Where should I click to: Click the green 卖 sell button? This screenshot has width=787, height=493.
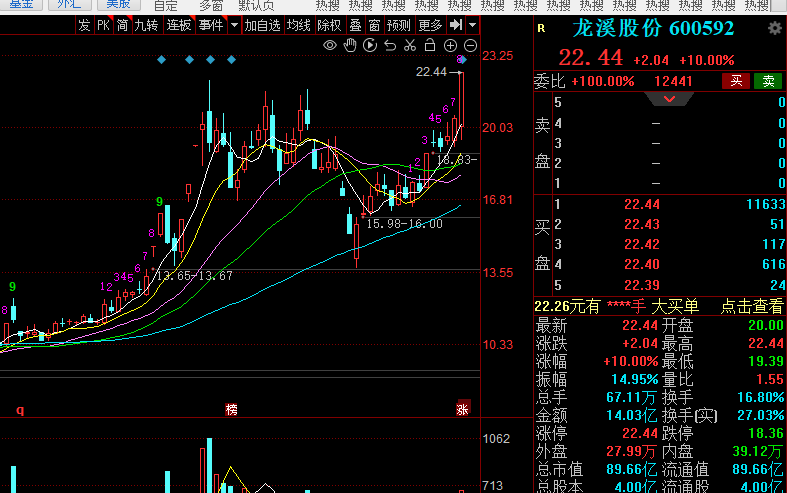tap(768, 81)
